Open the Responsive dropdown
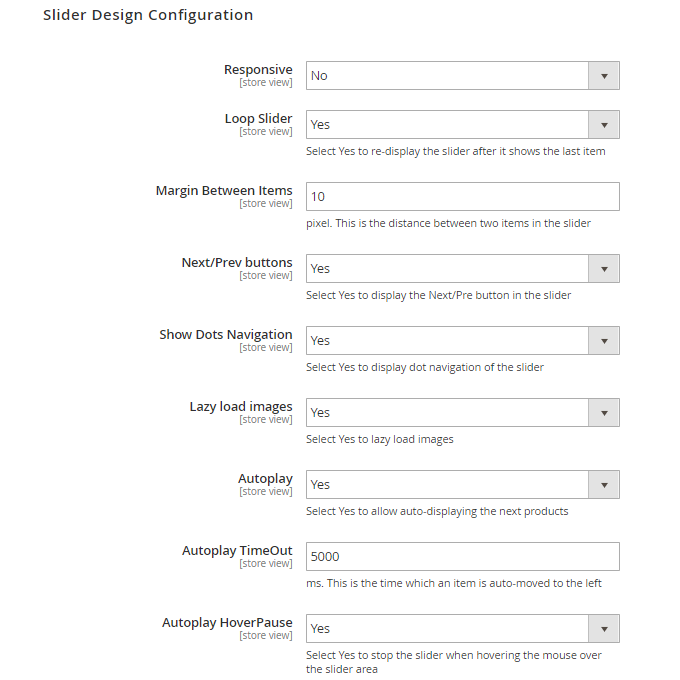The image size is (680, 680). point(447,76)
